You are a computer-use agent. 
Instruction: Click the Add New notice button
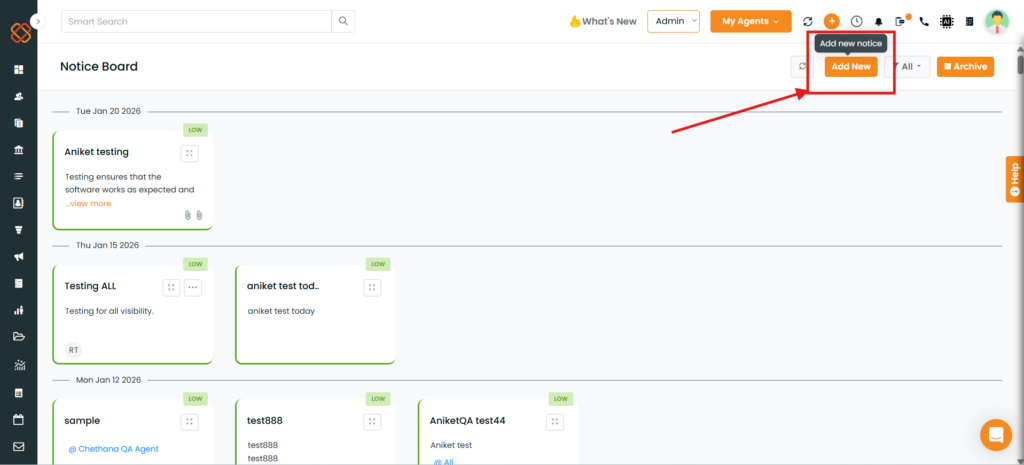[851, 67]
